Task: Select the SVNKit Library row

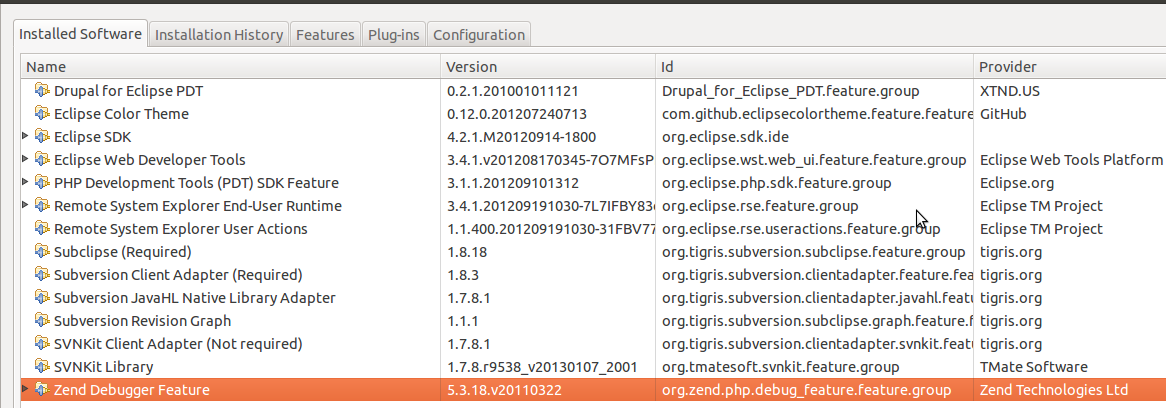Action: coord(593,367)
